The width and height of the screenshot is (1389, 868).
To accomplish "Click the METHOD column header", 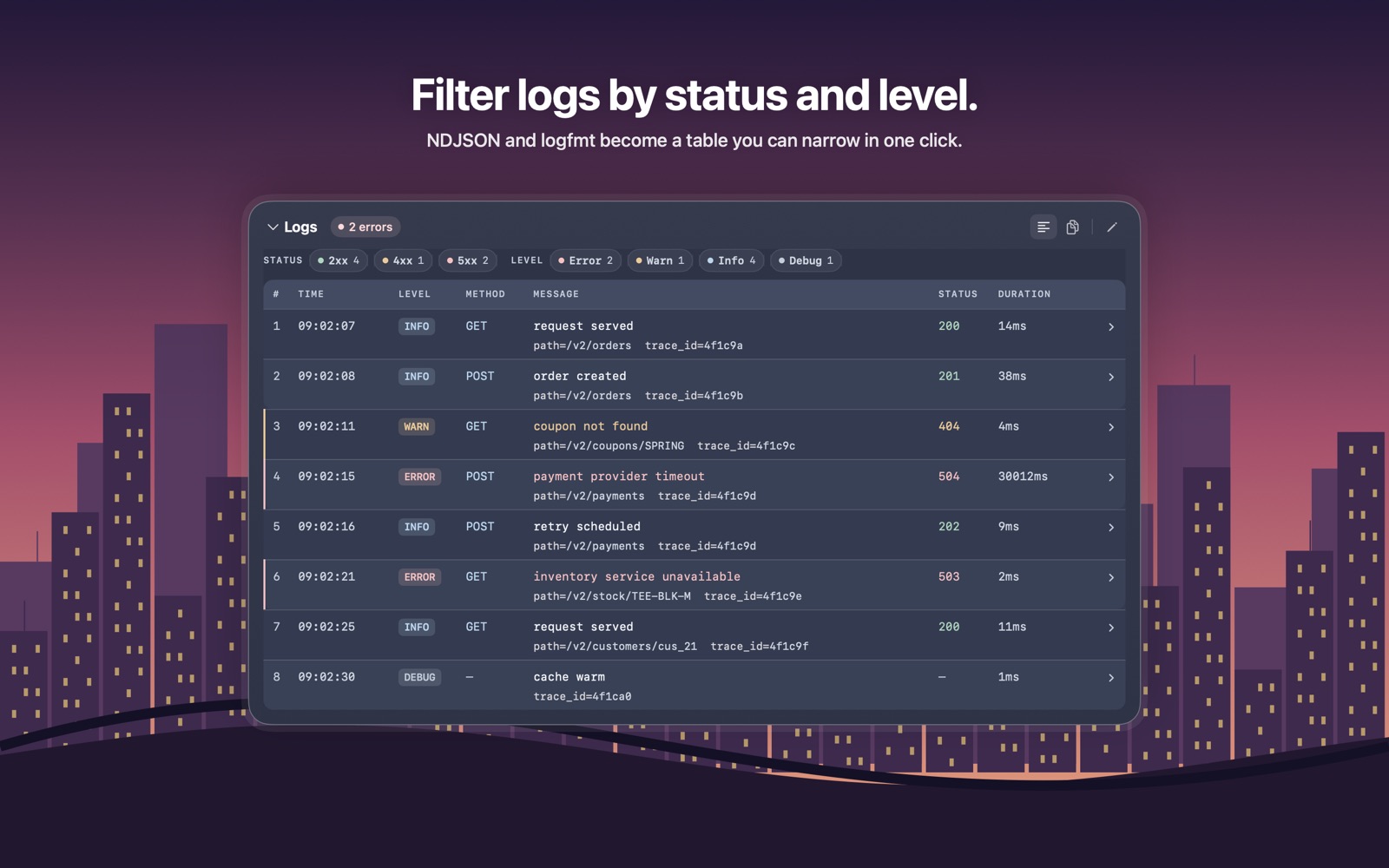I will 485,294.
